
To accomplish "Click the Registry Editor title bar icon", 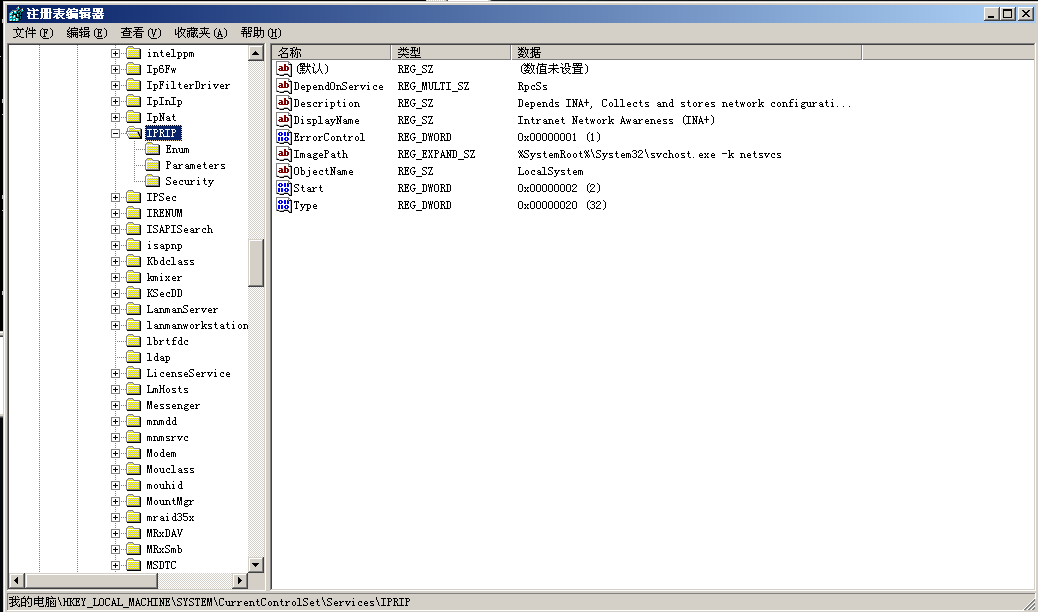I will (15, 13).
